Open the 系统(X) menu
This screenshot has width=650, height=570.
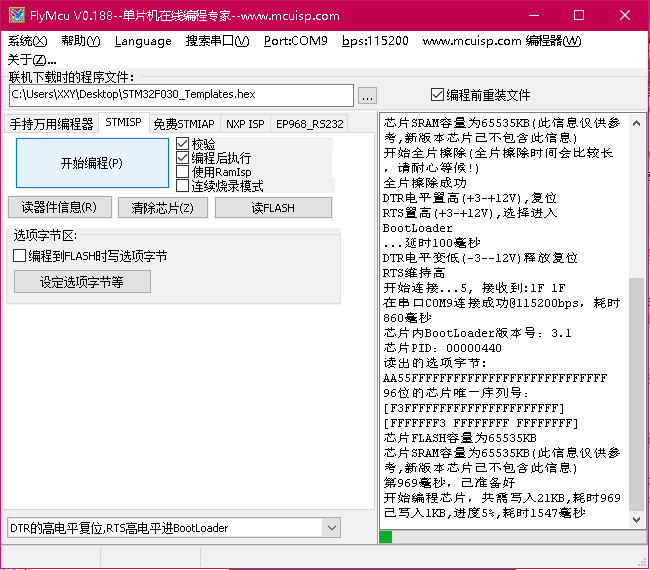click(x=27, y=41)
